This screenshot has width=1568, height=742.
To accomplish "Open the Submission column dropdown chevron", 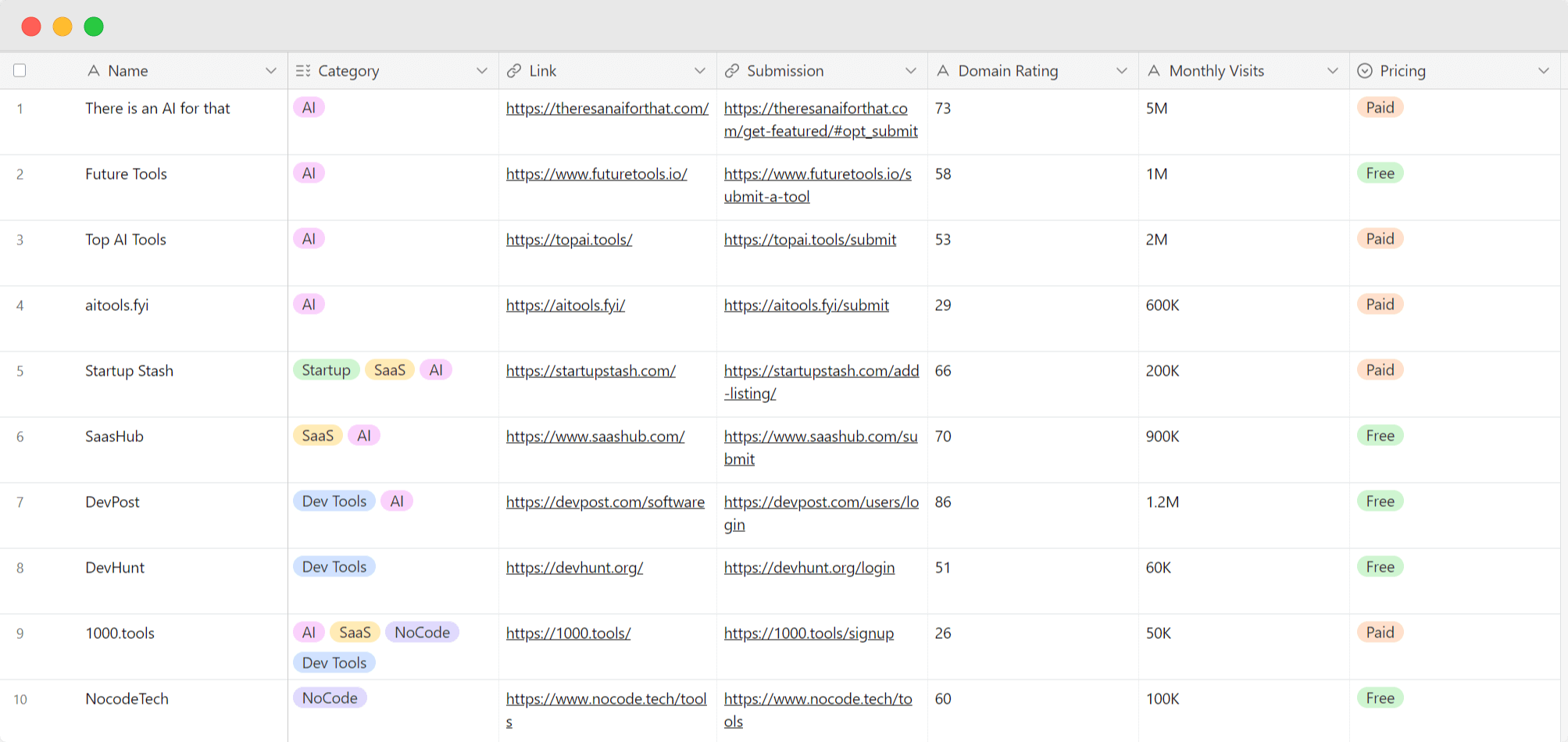I will point(910,71).
